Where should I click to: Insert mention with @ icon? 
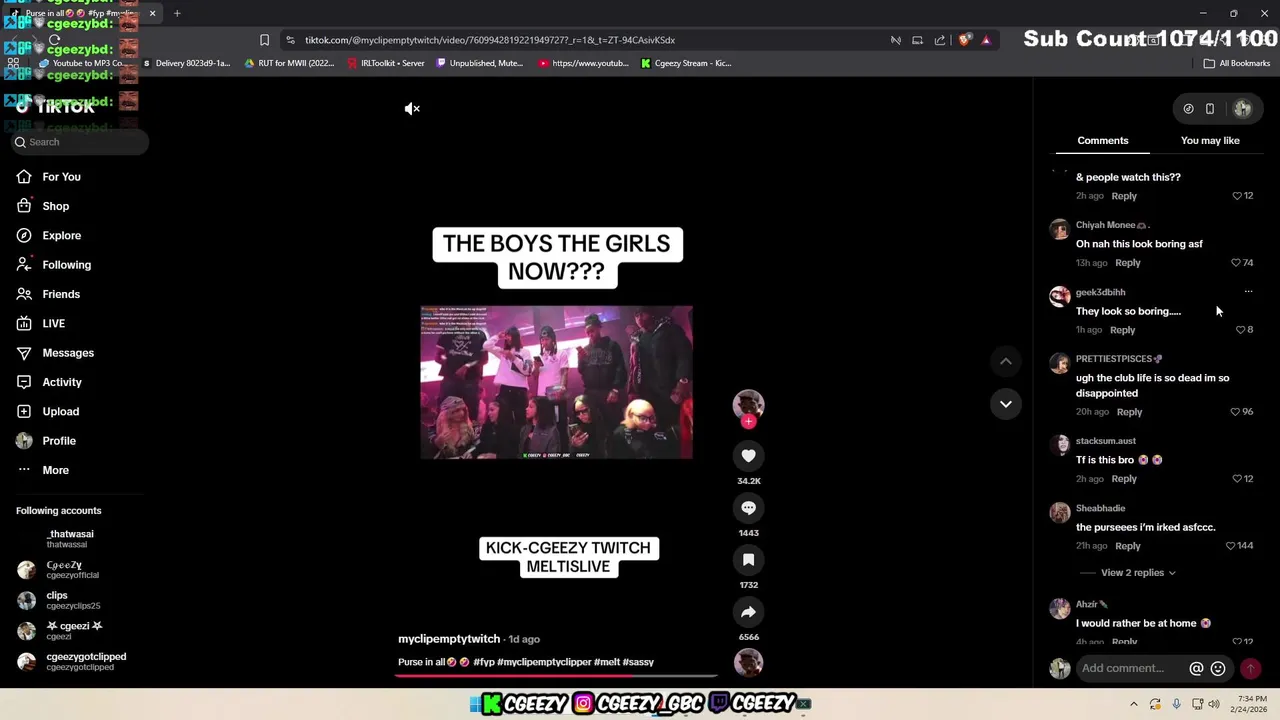point(1196,669)
